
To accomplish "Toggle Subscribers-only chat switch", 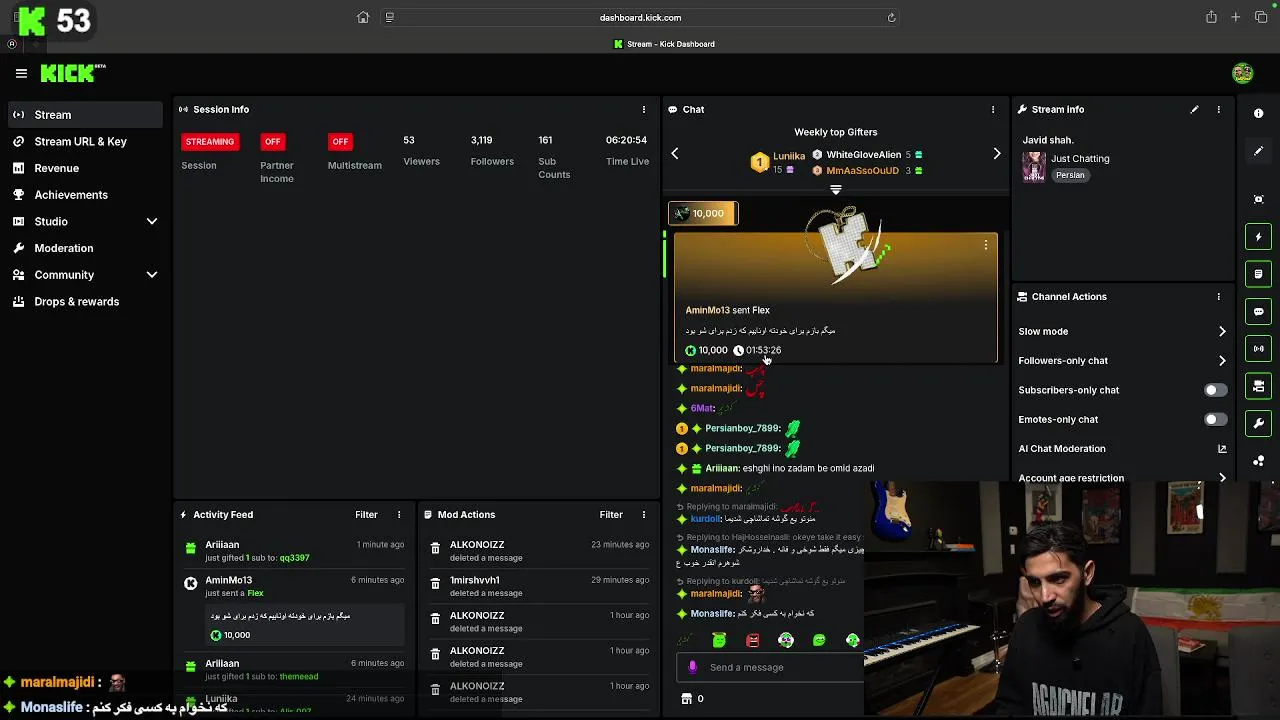I will [1215, 390].
